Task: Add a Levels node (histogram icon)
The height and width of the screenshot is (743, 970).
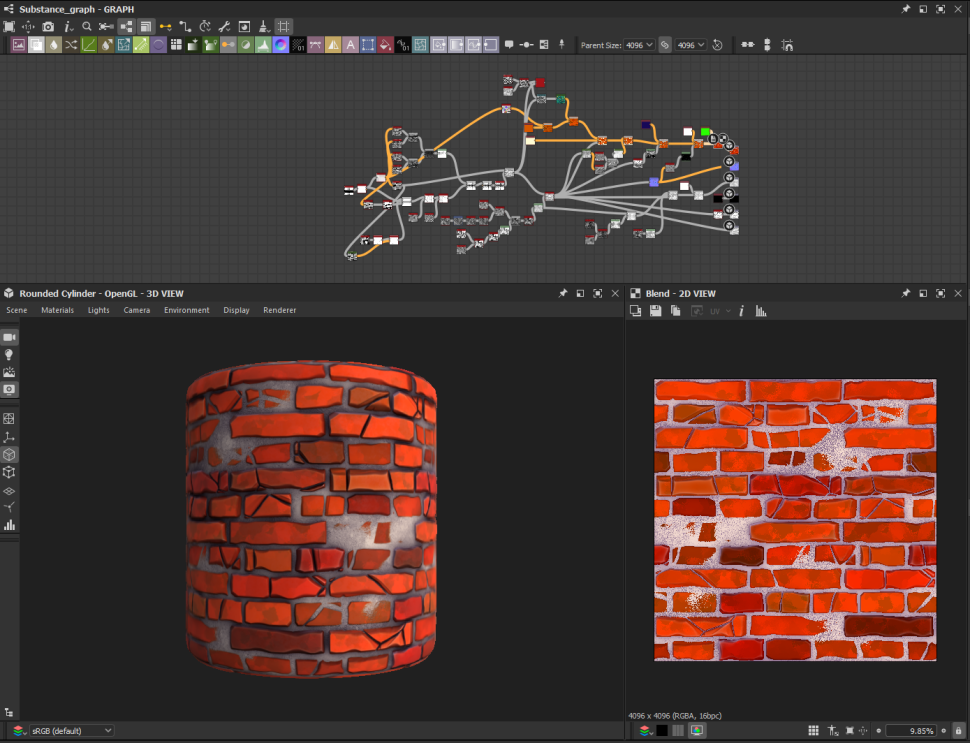Action: click(263, 45)
